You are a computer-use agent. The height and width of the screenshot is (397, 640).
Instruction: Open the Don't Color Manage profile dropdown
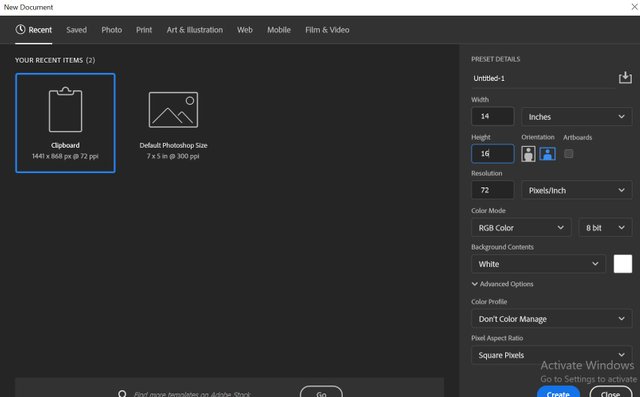(x=551, y=319)
